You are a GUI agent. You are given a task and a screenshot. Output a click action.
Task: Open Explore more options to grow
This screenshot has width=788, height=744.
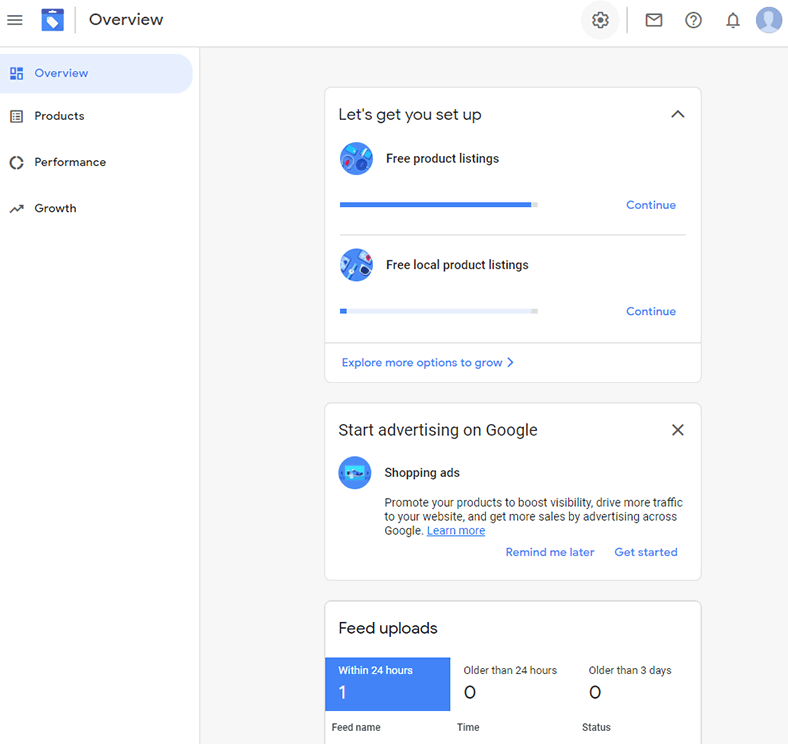point(427,362)
